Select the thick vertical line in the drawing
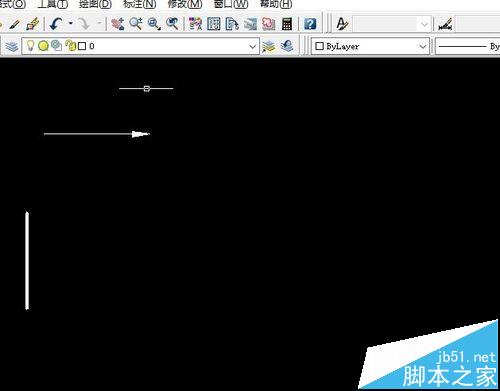The image size is (500, 391). (x=27, y=261)
